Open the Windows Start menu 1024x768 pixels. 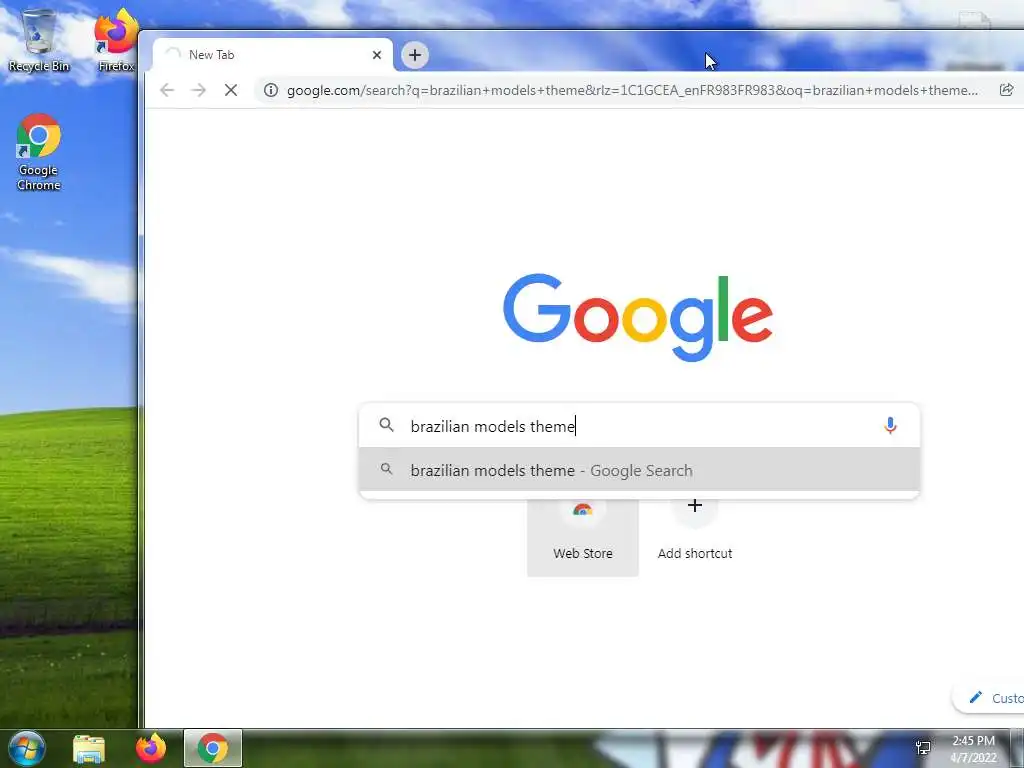pyautogui.click(x=27, y=748)
